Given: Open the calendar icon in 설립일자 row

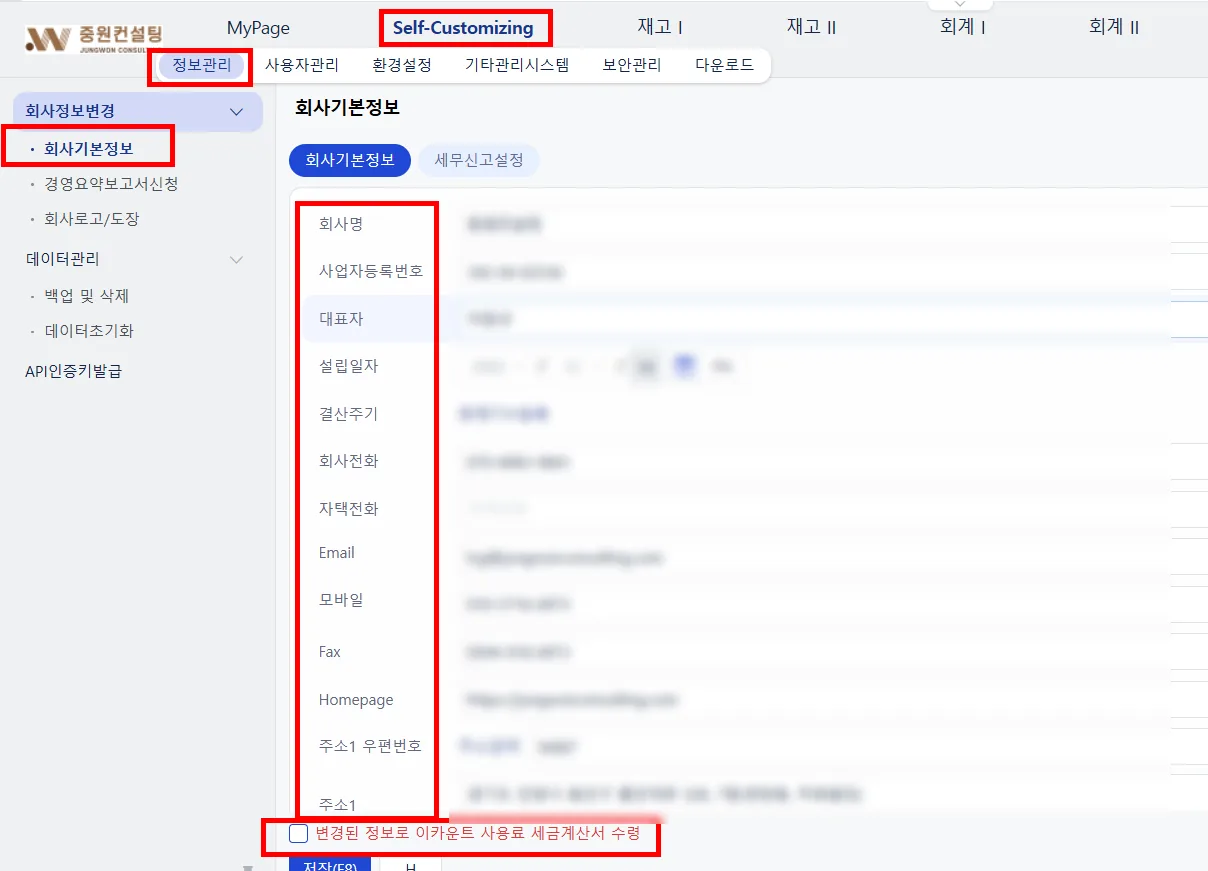Looking at the screenshot, I should (685, 367).
